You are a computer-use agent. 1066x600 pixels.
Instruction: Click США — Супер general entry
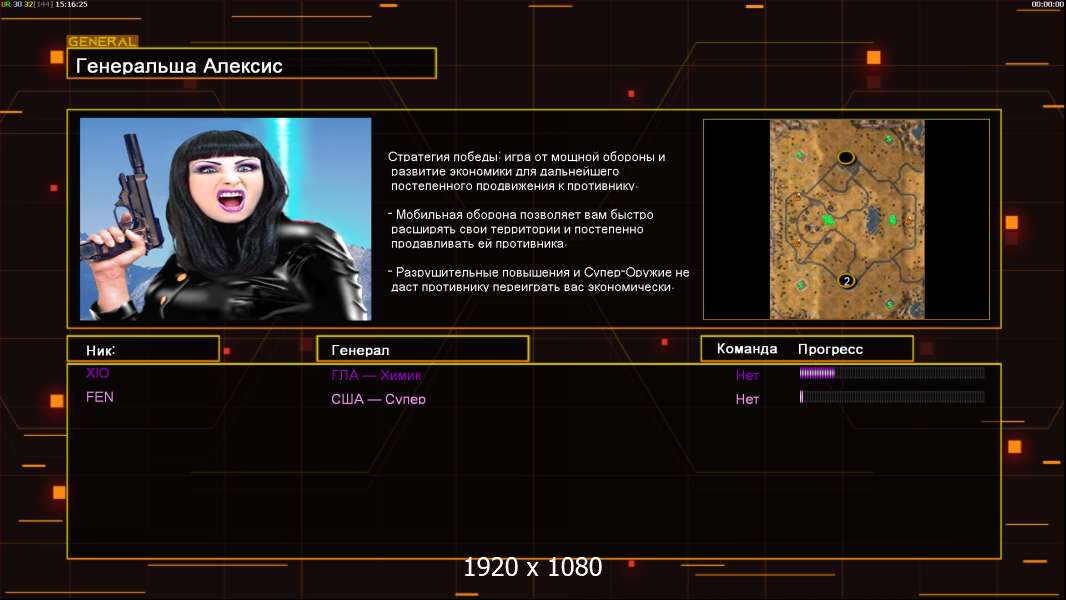pyautogui.click(x=378, y=399)
